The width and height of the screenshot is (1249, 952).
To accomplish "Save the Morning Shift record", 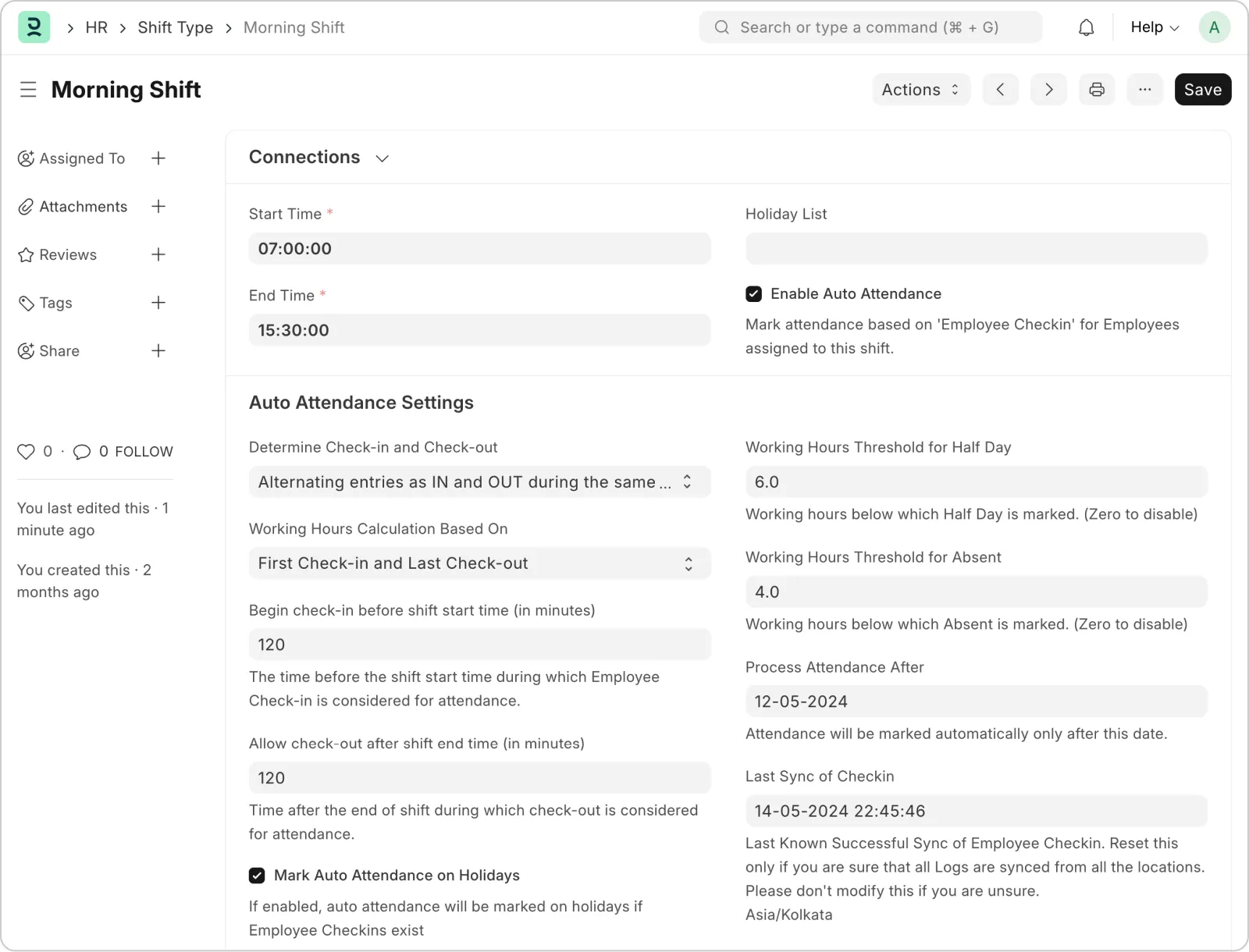I will [x=1202, y=89].
